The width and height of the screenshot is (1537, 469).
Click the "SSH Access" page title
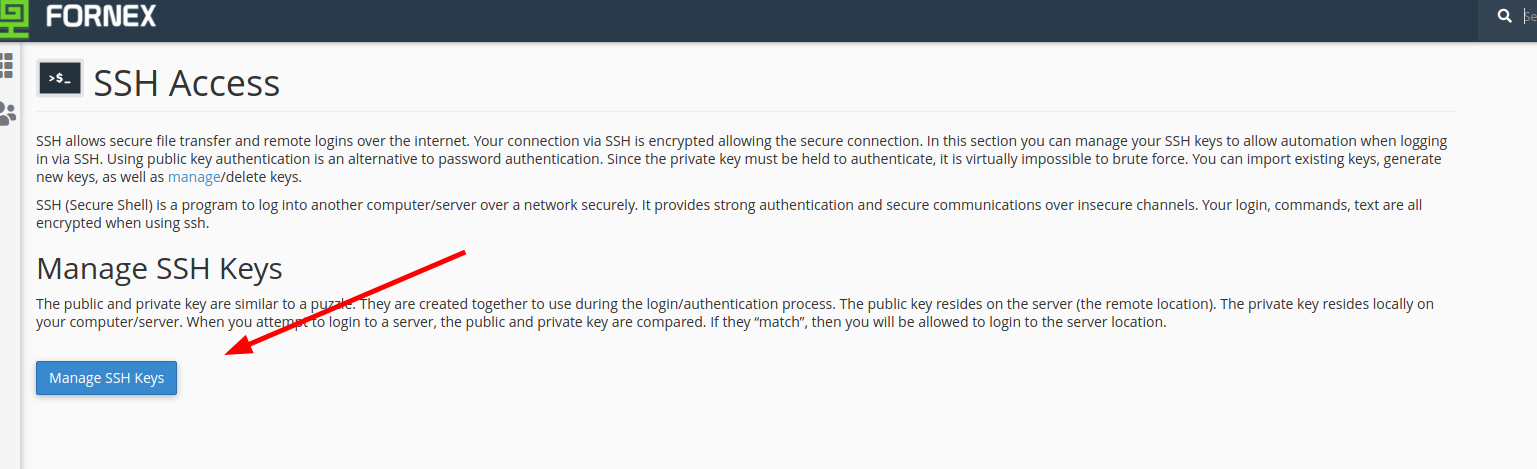click(x=187, y=83)
